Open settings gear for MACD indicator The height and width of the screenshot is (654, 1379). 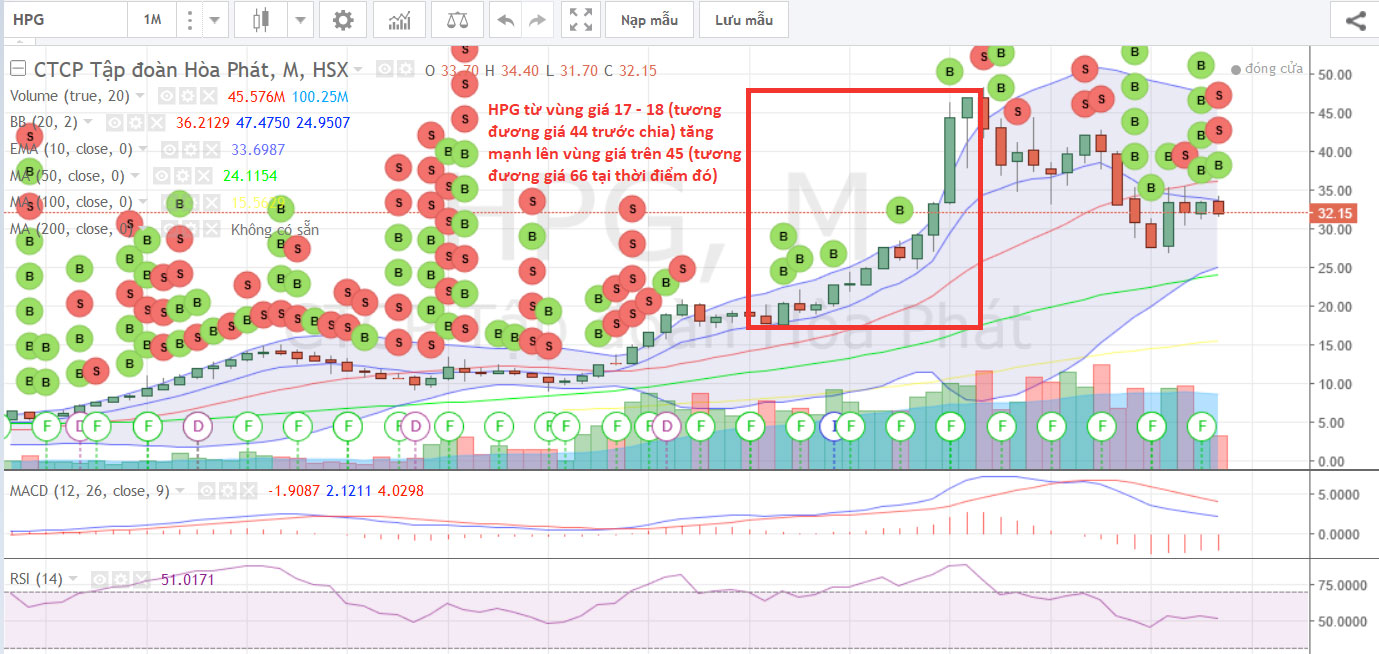[x=228, y=491]
